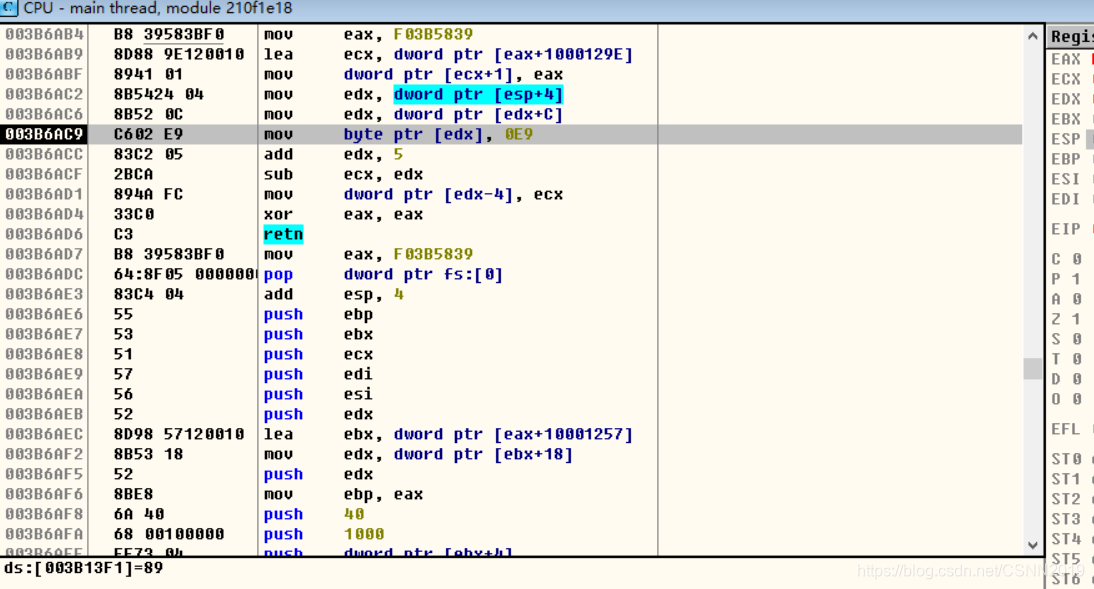Click the disassembly scroll down arrow

pyautogui.click(x=1033, y=545)
